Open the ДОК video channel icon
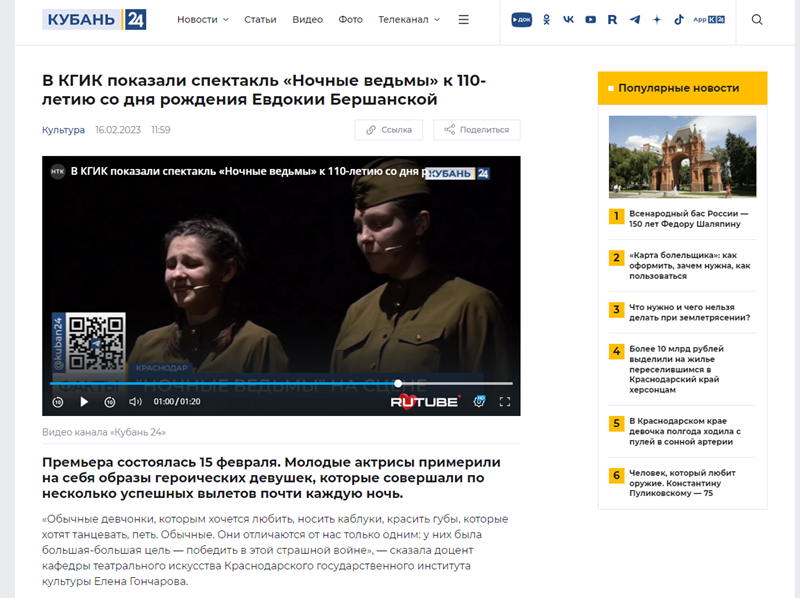The height and width of the screenshot is (598, 800). pyautogui.click(x=521, y=20)
